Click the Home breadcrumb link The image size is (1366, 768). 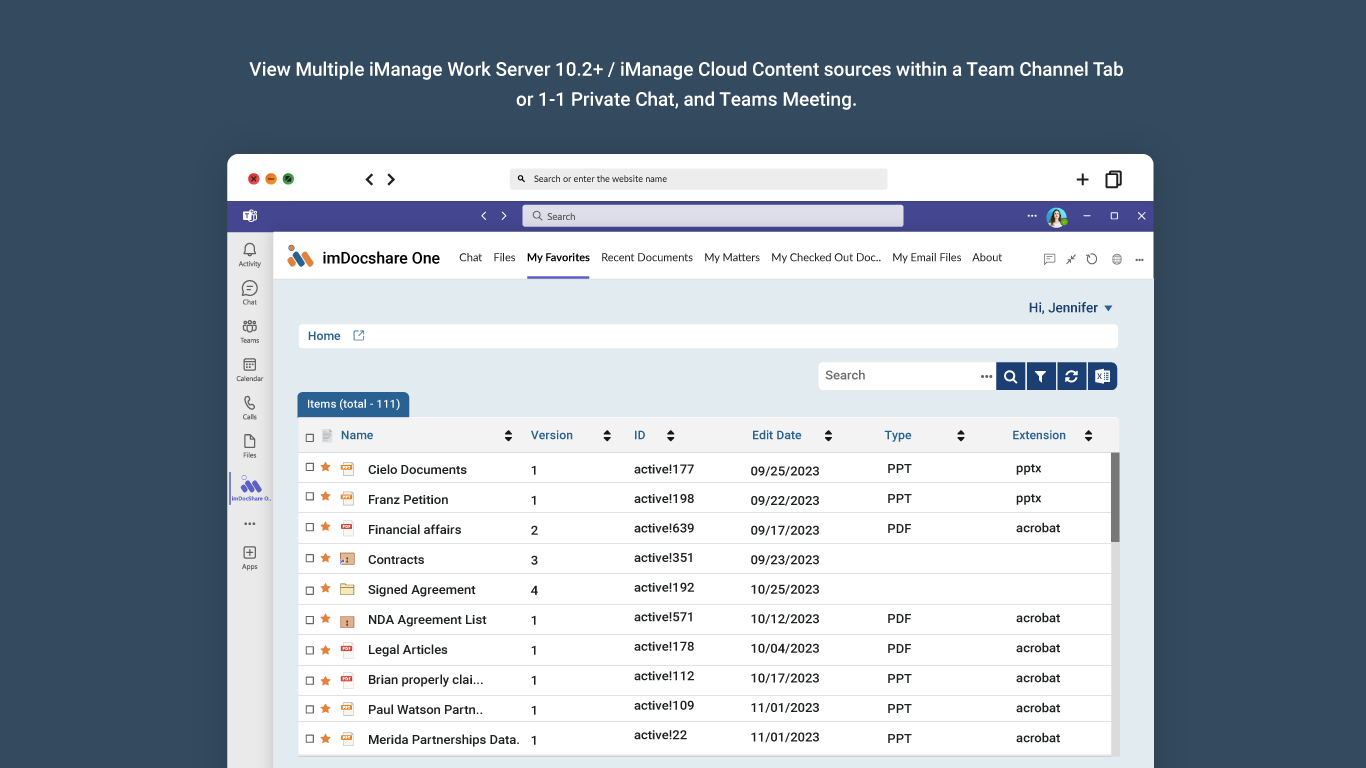[x=324, y=336]
